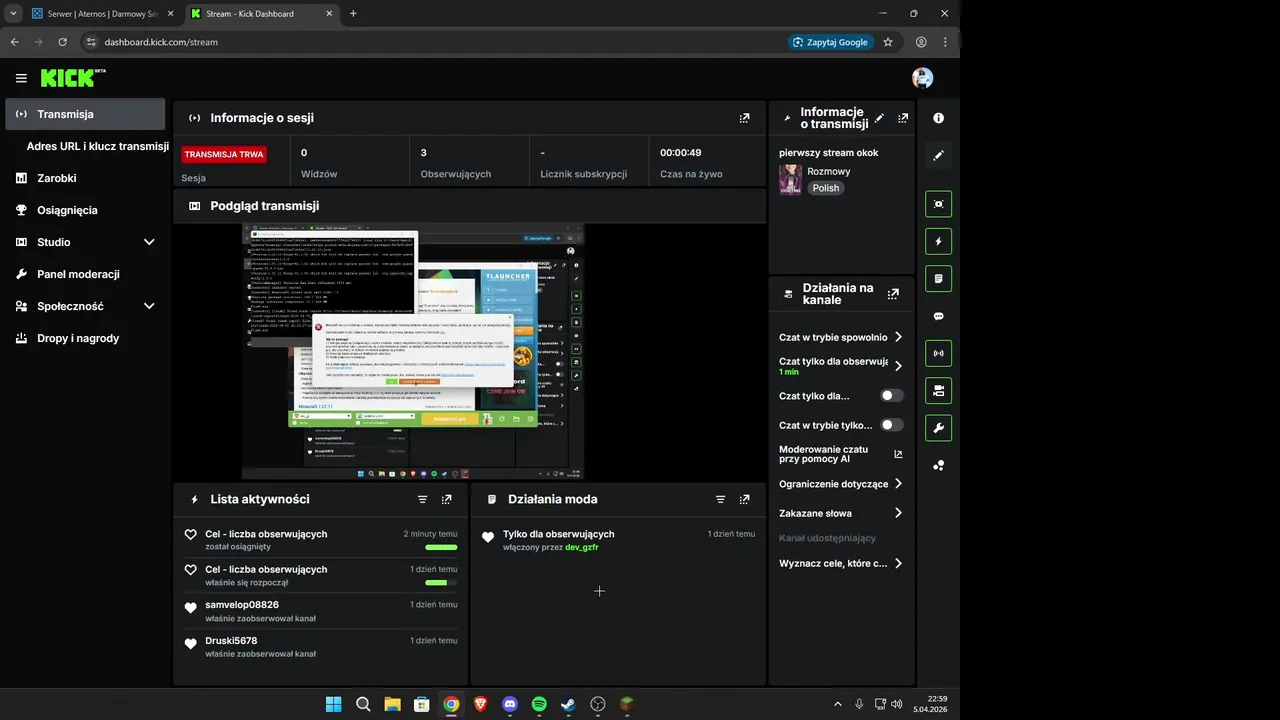Click the samvelop08826 follow activity entry
Viewport: 1280px width, 720px height.
[320, 611]
